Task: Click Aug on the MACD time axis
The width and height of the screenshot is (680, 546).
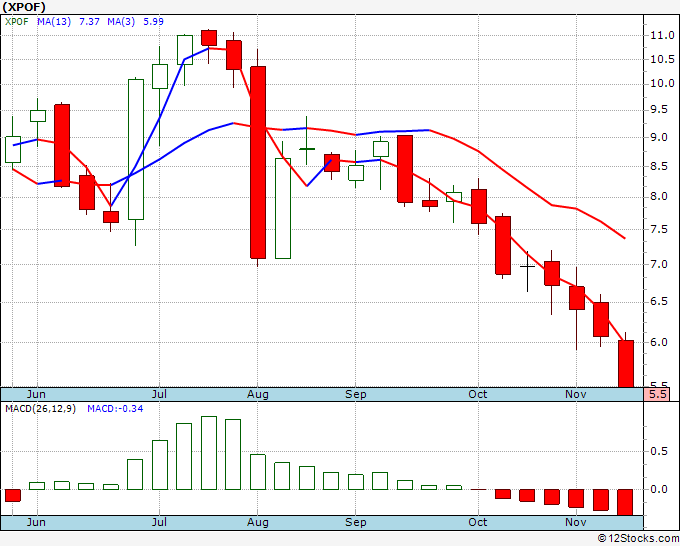Action: point(258,522)
